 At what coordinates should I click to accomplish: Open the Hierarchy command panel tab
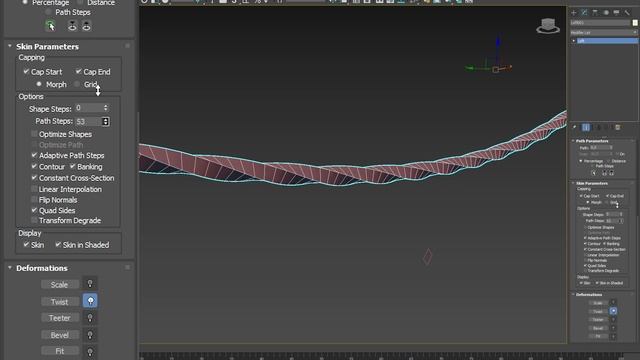(595, 13)
